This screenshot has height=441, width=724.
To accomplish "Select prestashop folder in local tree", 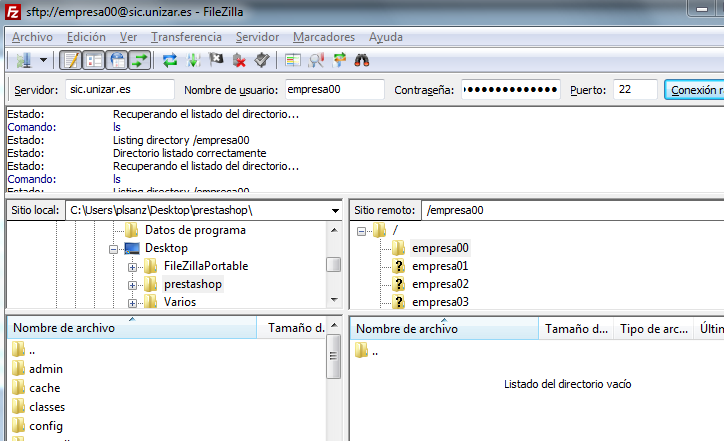I will click(x=193, y=284).
